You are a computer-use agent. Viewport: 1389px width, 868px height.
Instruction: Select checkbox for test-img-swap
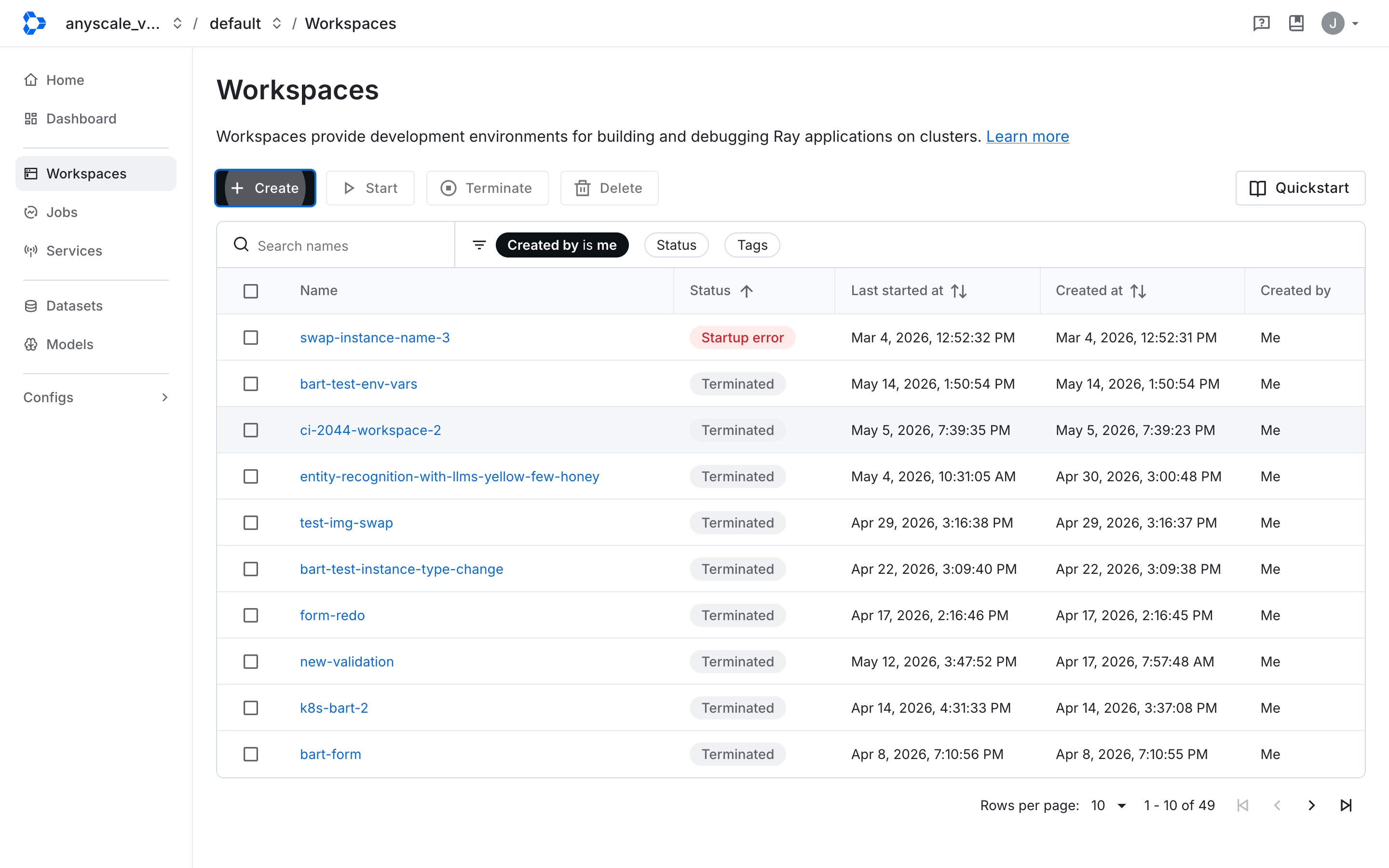(251, 523)
